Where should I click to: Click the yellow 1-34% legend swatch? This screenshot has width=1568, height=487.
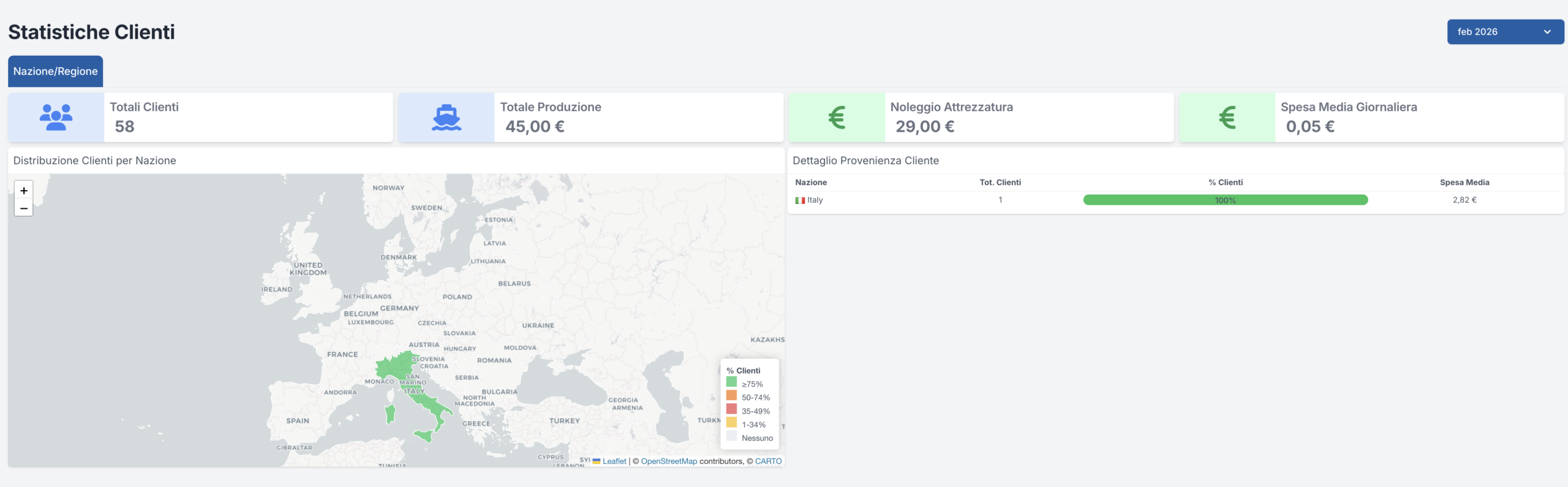(731, 423)
